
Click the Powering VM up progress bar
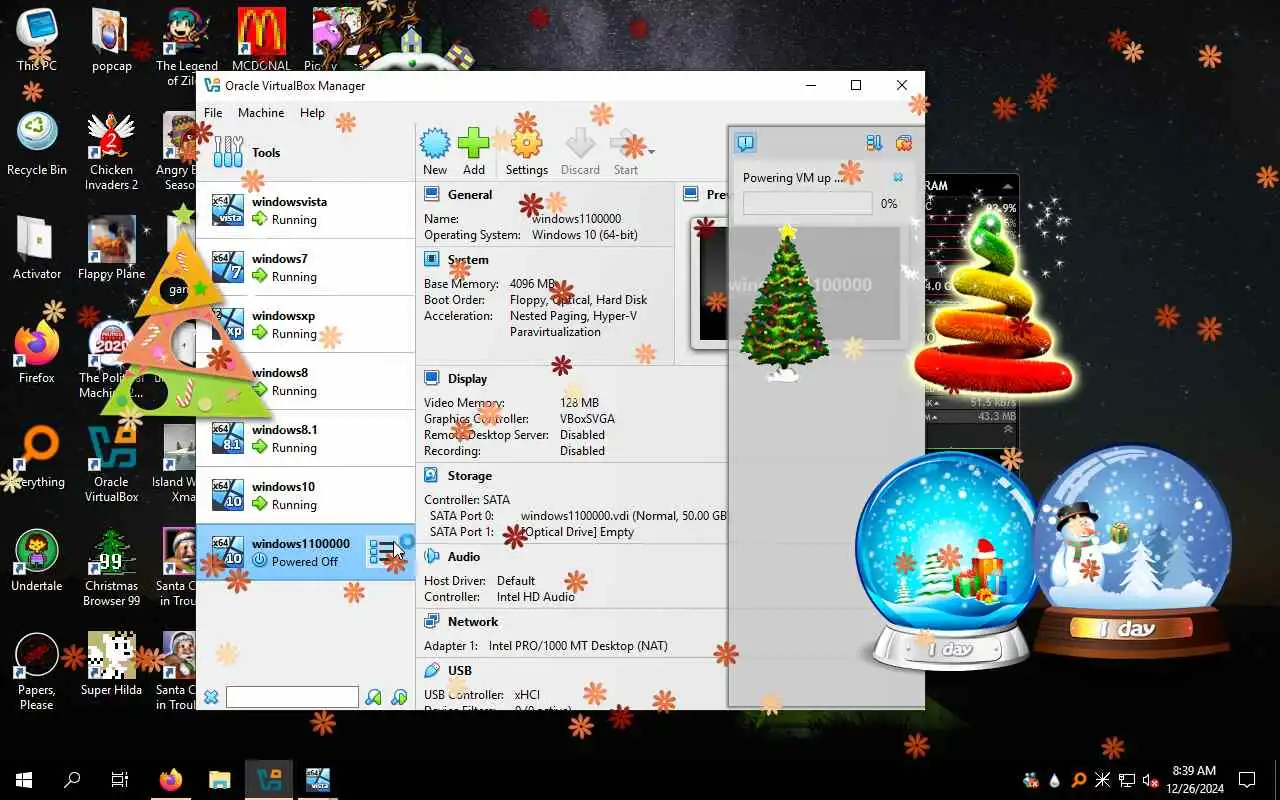[808, 203]
